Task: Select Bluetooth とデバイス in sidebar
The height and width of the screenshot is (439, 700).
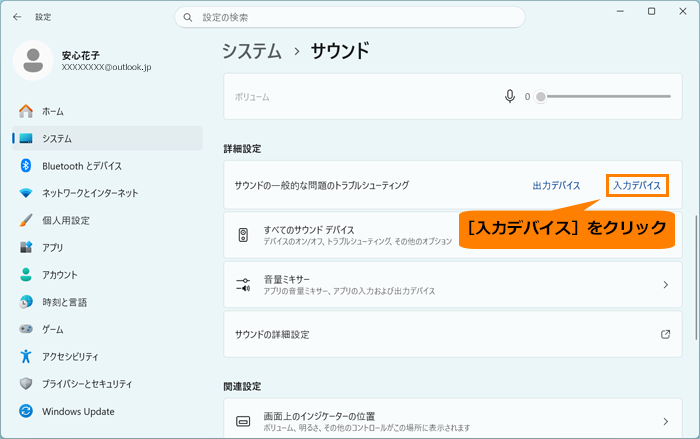Action: [107, 166]
